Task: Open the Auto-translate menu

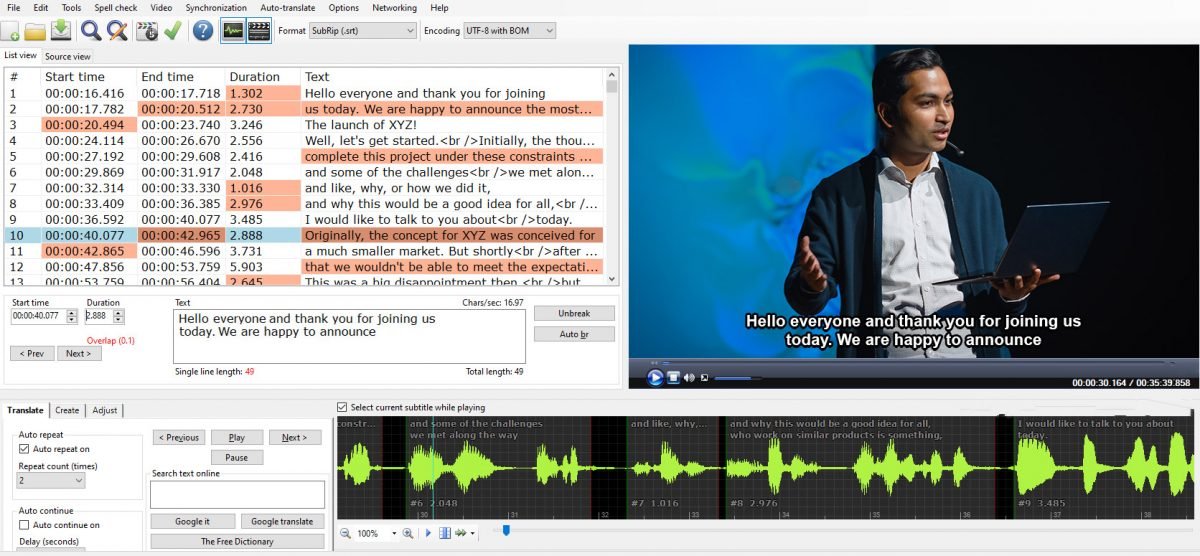Action: coord(287,8)
